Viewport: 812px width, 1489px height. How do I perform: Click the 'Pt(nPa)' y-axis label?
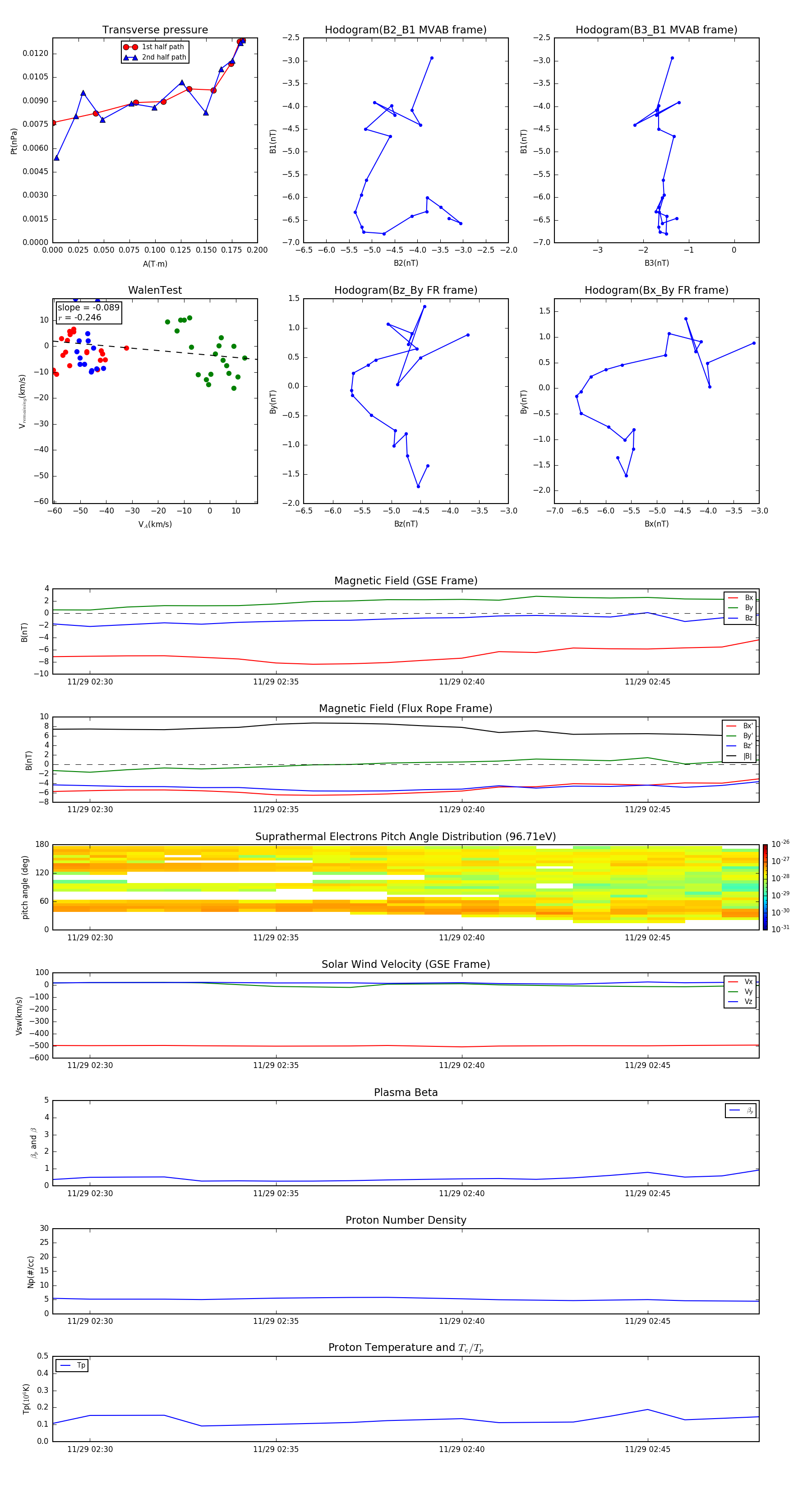(14, 141)
